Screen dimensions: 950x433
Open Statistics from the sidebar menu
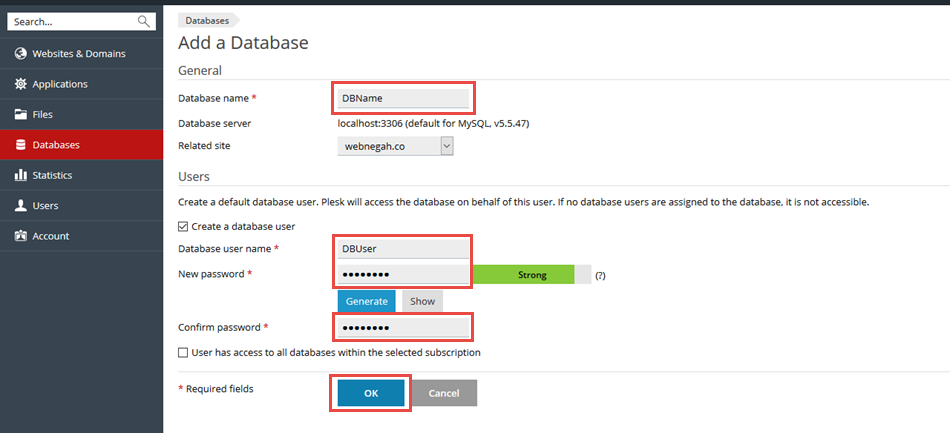[x=52, y=175]
